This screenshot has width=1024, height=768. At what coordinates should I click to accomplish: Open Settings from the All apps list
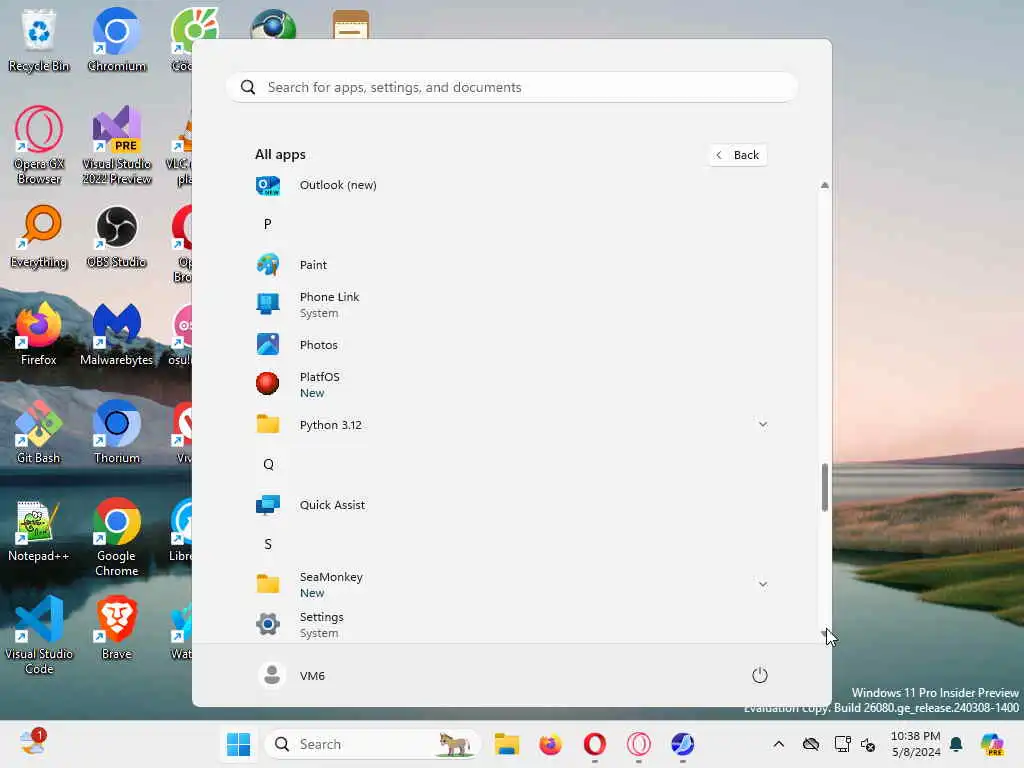tap(511, 624)
